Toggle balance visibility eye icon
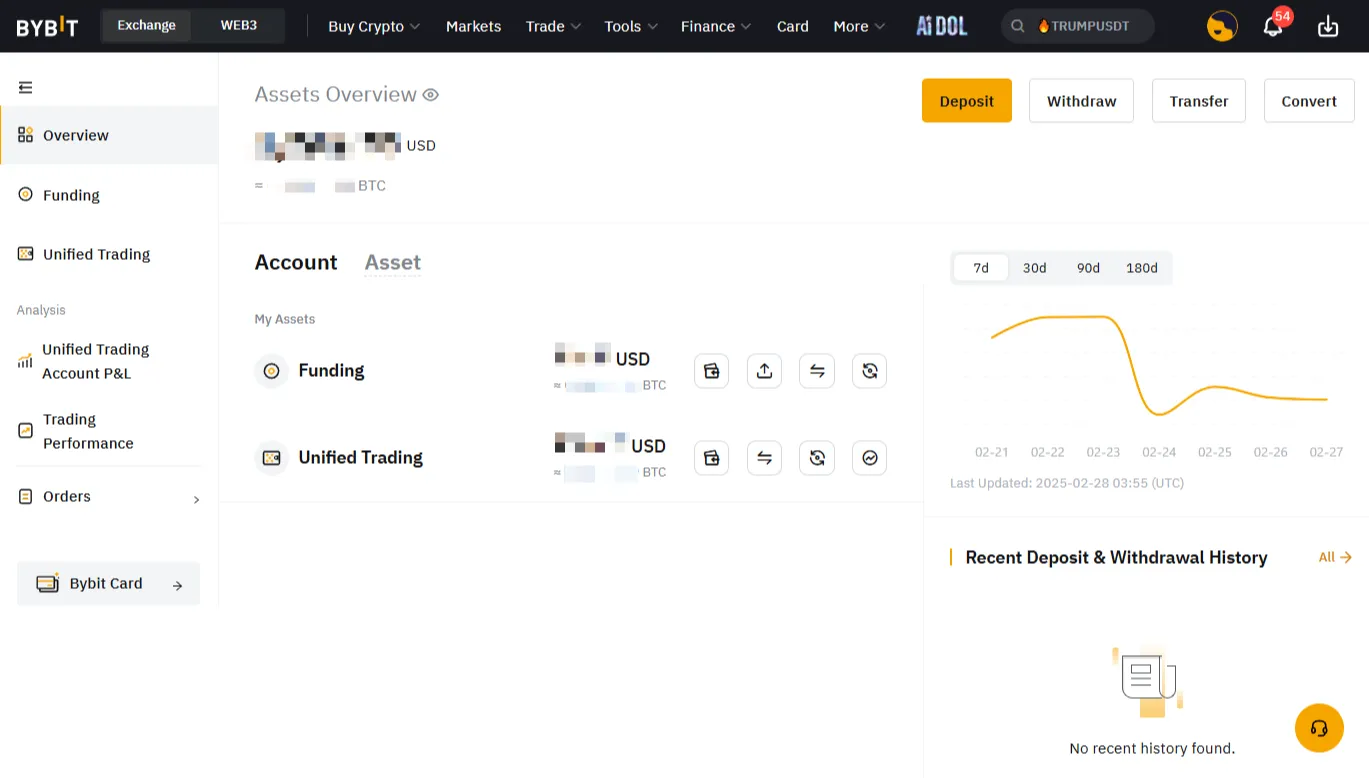 click(x=431, y=95)
